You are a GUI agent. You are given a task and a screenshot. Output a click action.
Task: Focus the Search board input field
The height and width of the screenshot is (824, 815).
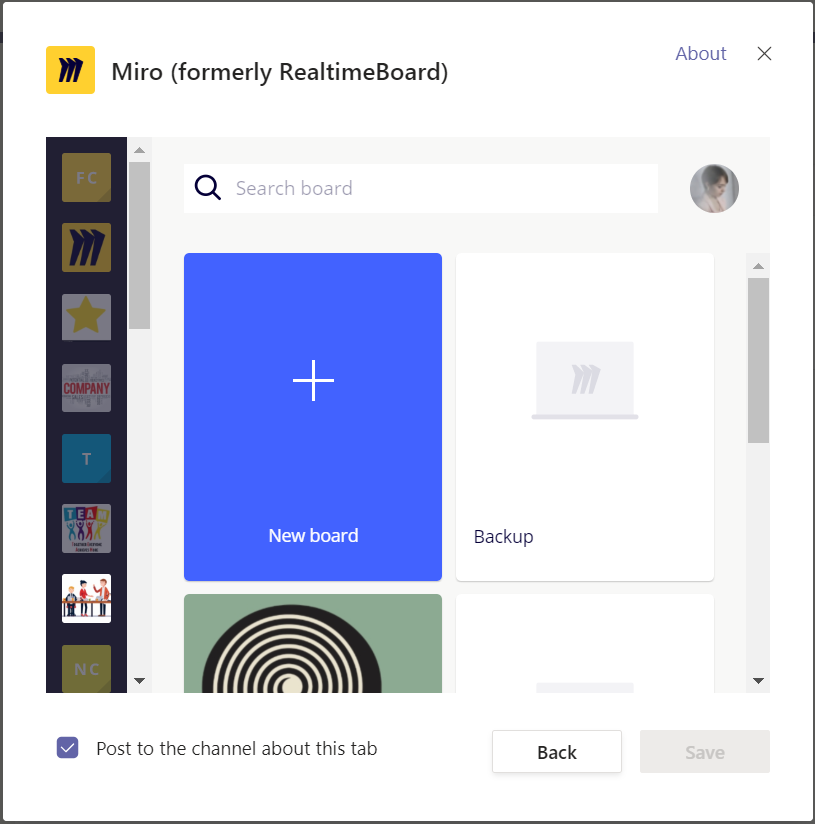(x=440, y=188)
